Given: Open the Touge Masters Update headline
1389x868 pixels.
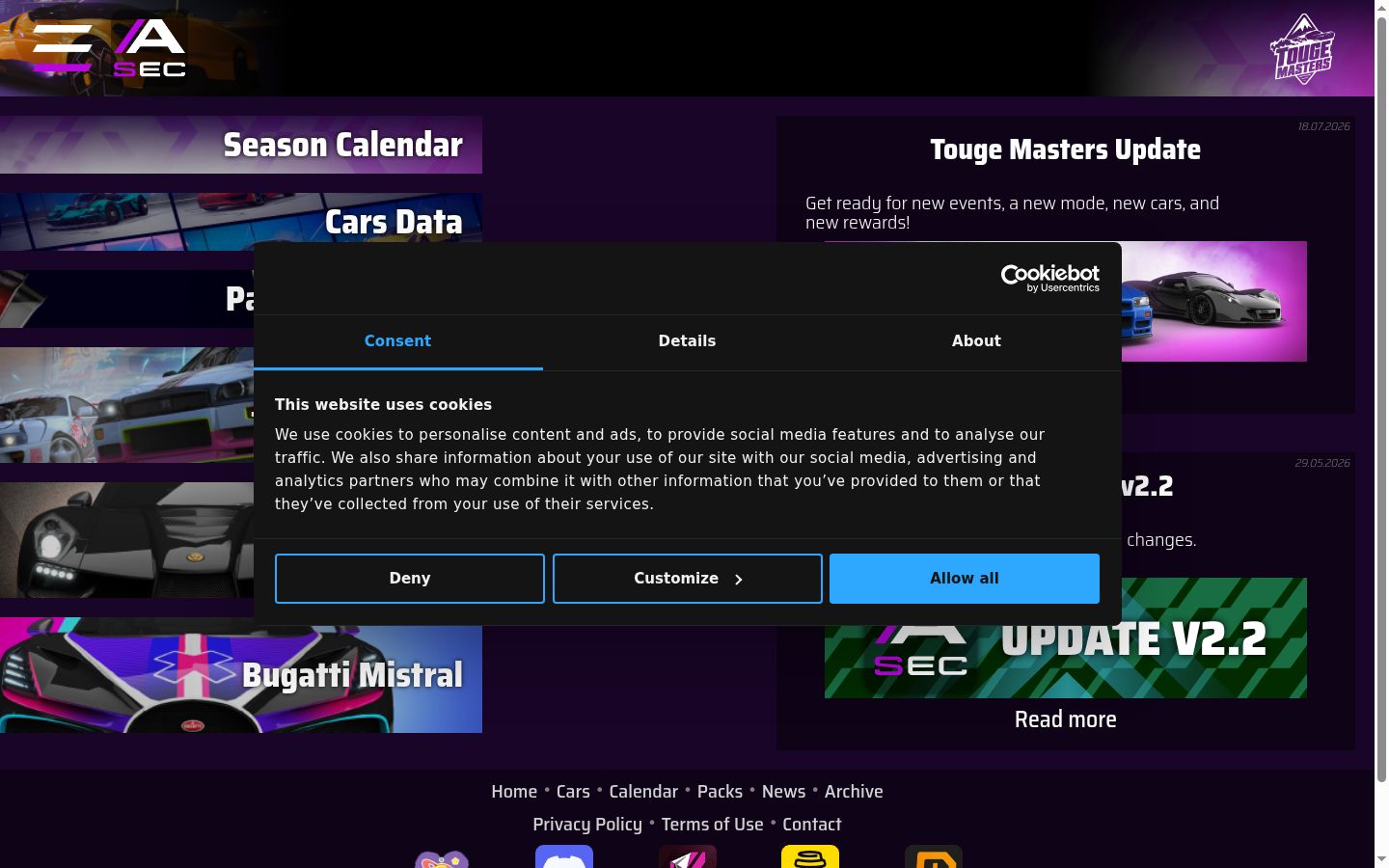Looking at the screenshot, I should [1066, 149].
